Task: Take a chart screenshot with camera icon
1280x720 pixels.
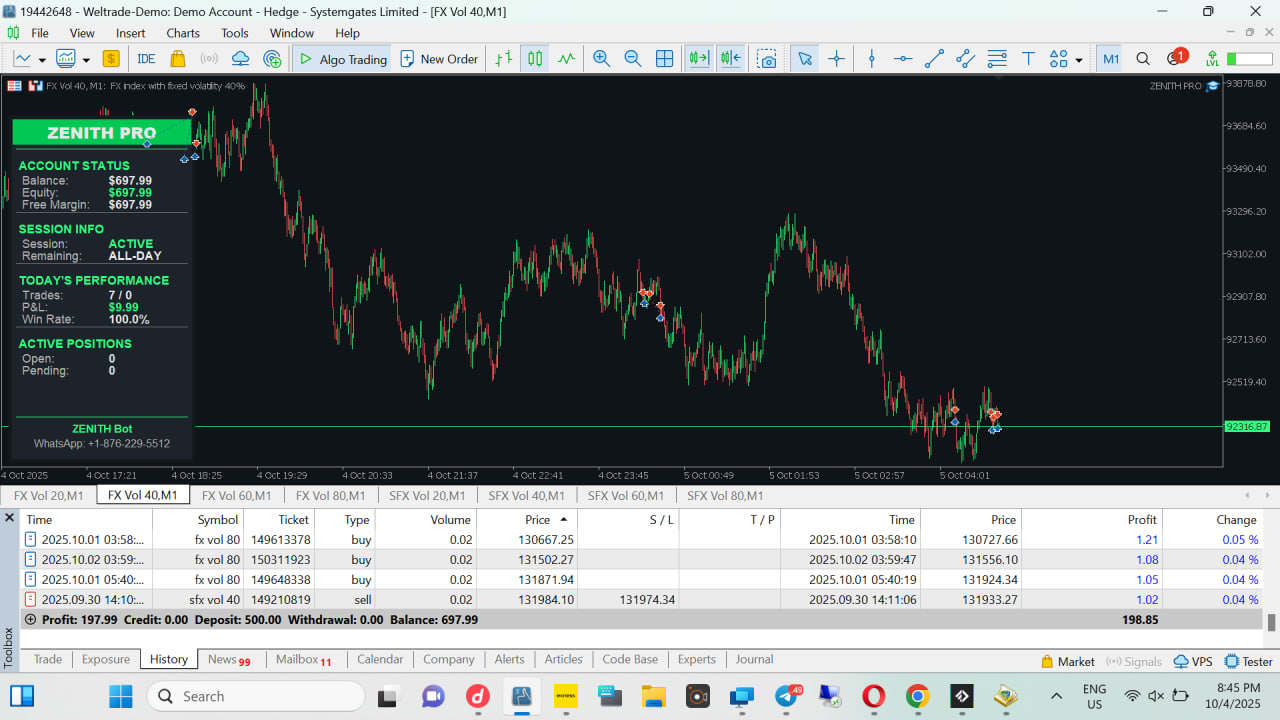Action: click(x=767, y=59)
